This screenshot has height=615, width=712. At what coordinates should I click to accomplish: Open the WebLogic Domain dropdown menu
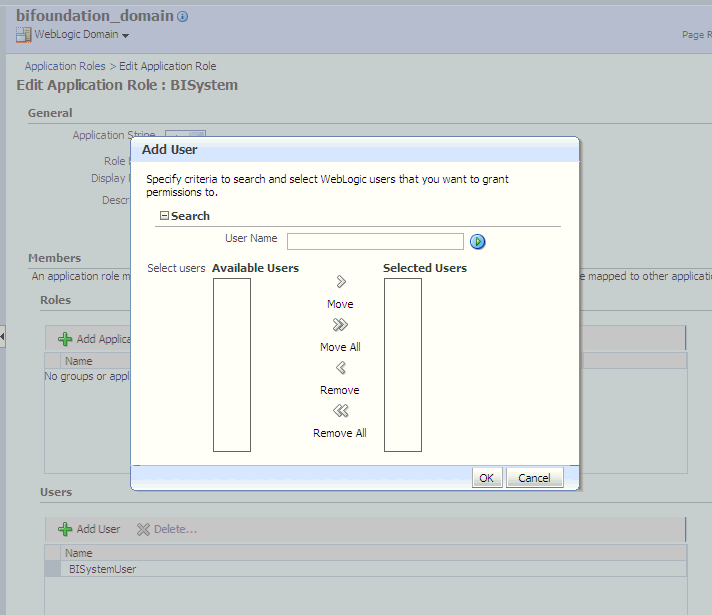click(x=125, y=35)
